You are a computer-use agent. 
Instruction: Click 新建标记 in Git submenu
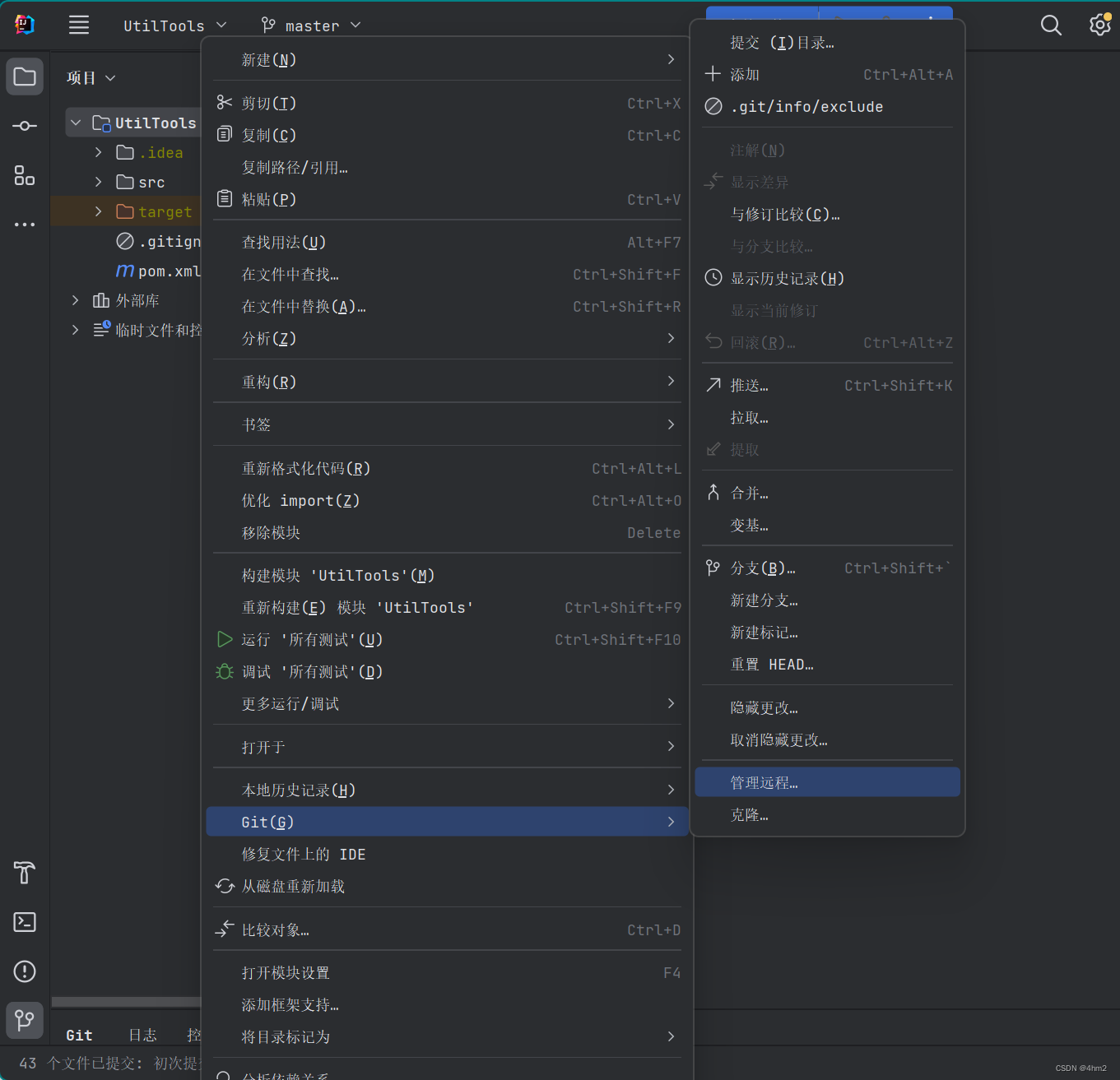[x=827, y=632]
